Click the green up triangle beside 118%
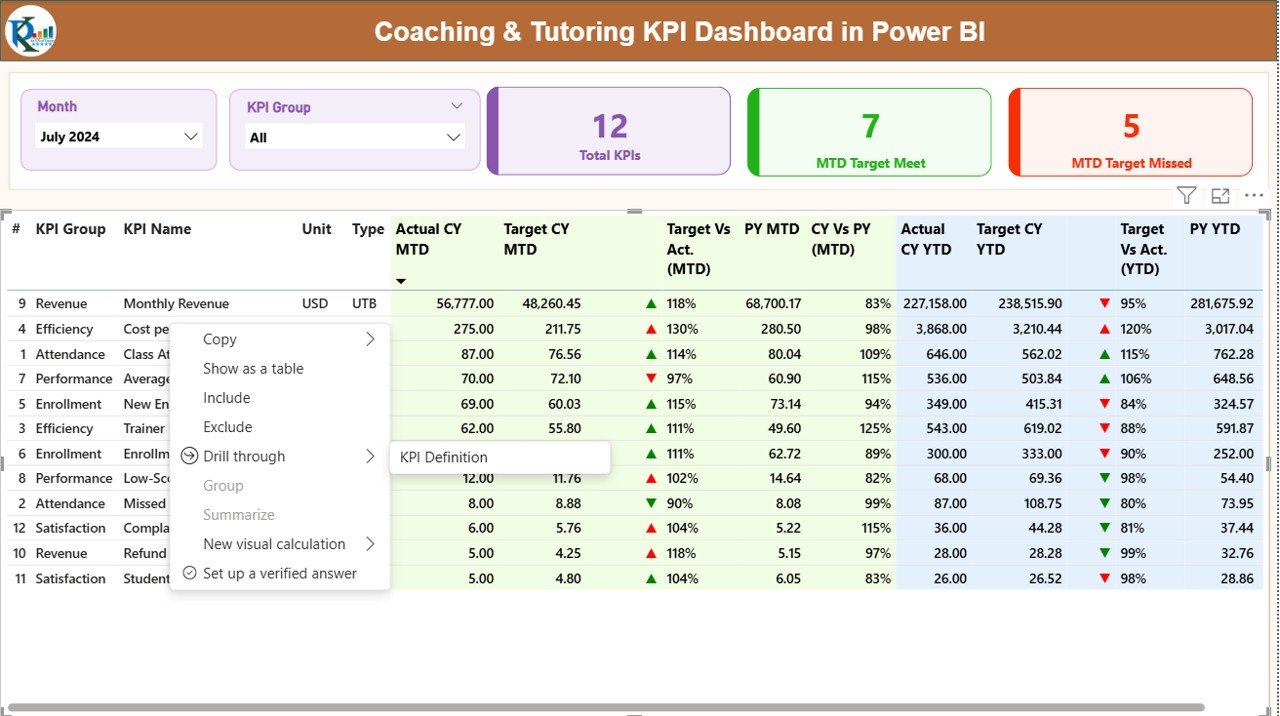Image resolution: width=1280 pixels, height=716 pixels. [651, 303]
